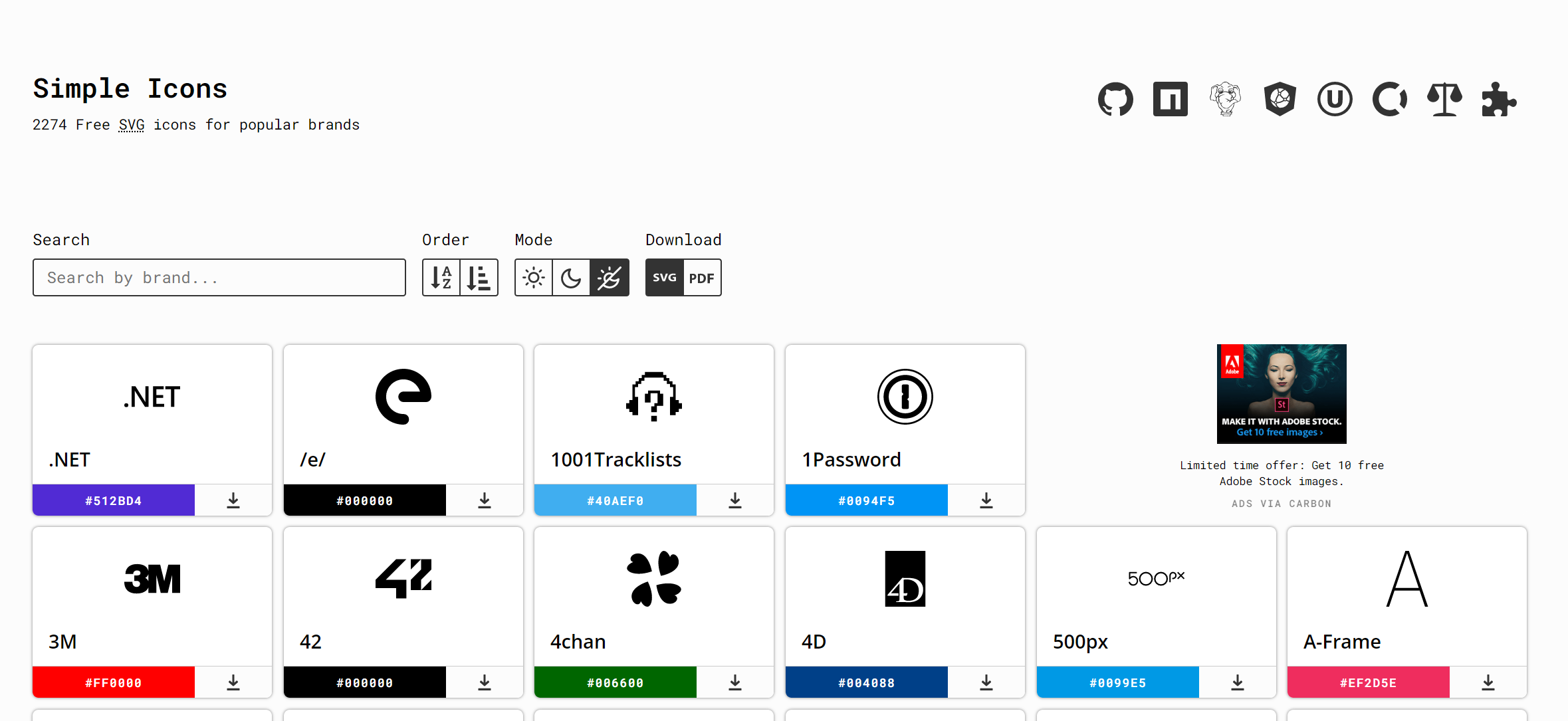The height and width of the screenshot is (721, 1568).
Task: Focus the Search by brand field
Action: 219,278
